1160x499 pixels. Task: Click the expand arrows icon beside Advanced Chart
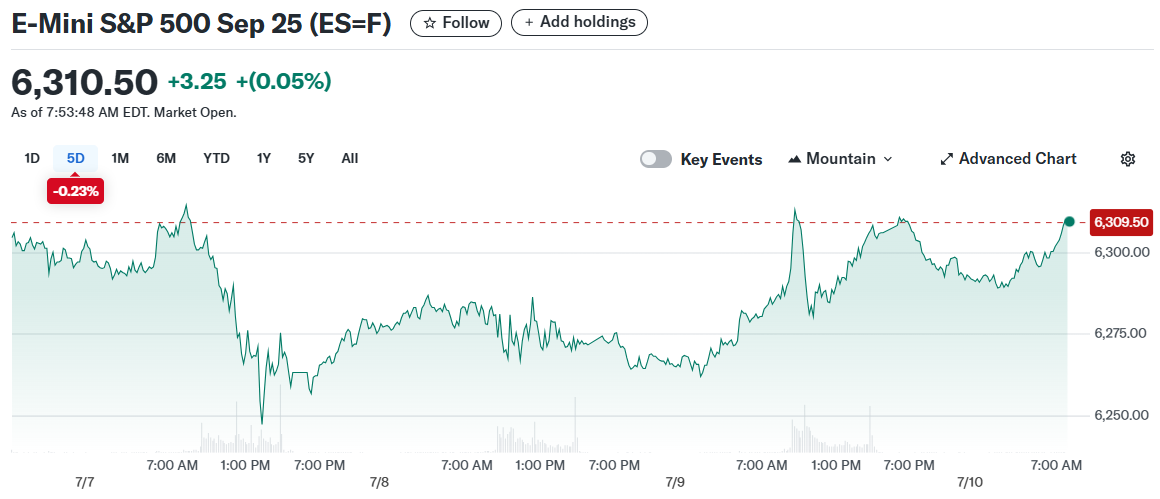click(946, 159)
